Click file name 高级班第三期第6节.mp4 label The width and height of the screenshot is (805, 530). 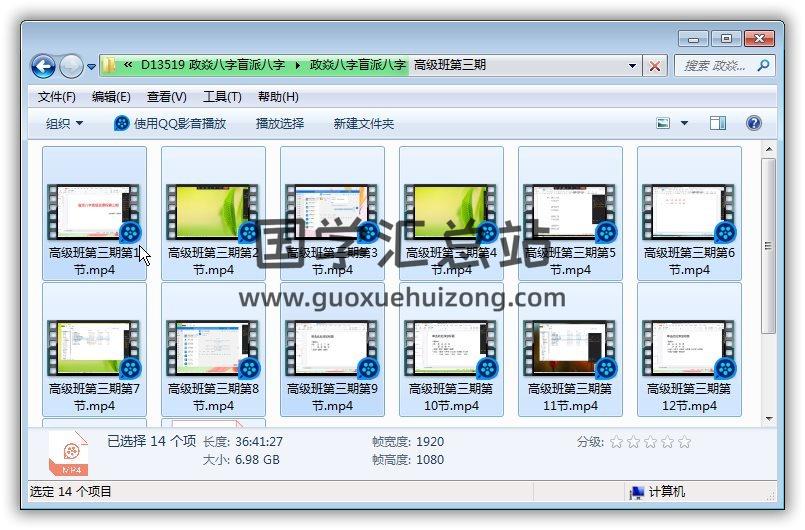click(689, 261)
